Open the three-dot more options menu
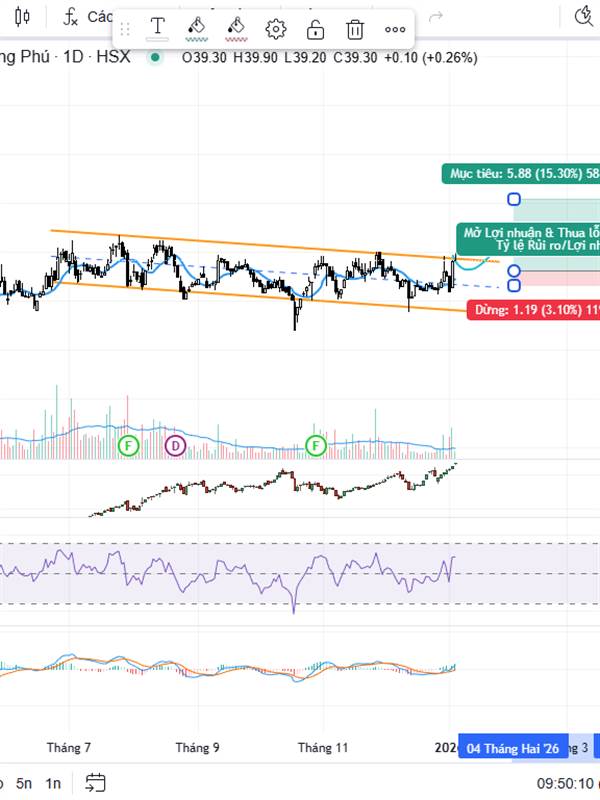Screen dimensions: 600x800 point(395,30)
